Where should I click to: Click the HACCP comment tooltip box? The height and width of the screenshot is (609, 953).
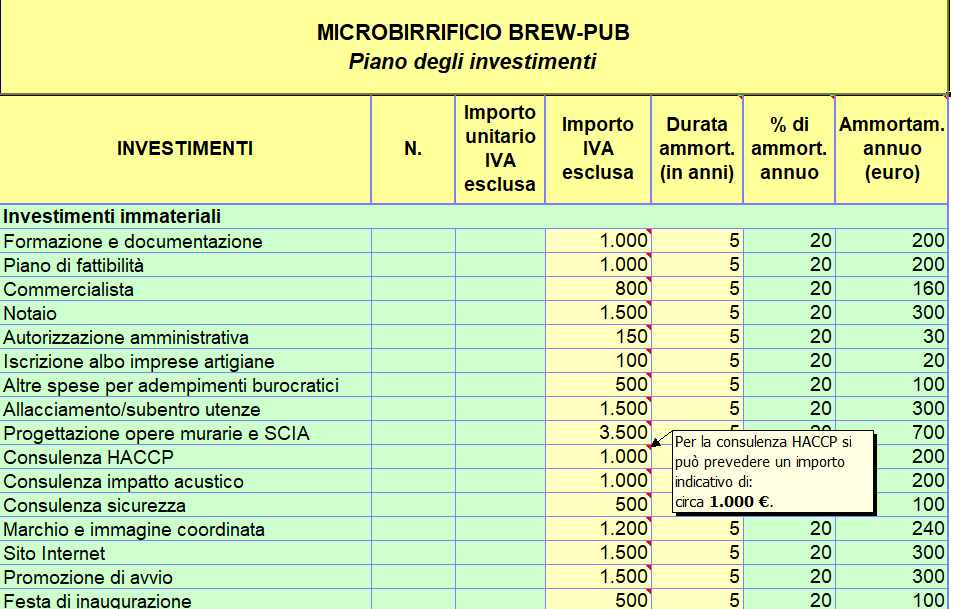click(773, 472)
